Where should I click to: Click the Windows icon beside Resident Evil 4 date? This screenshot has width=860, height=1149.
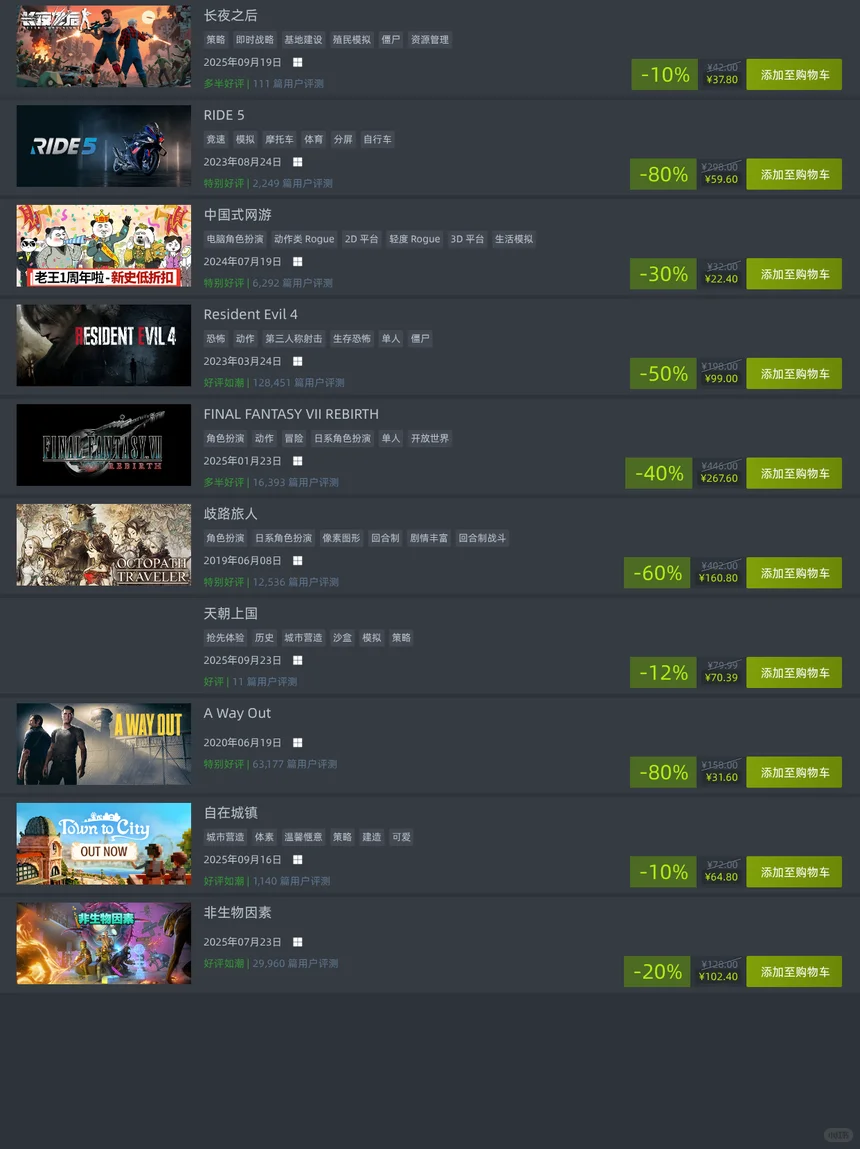(x=297, y=361)
